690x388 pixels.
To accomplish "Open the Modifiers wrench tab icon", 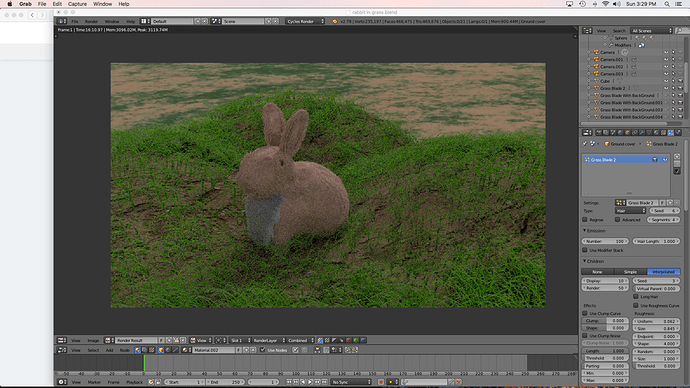I will (x=642, y=132).
